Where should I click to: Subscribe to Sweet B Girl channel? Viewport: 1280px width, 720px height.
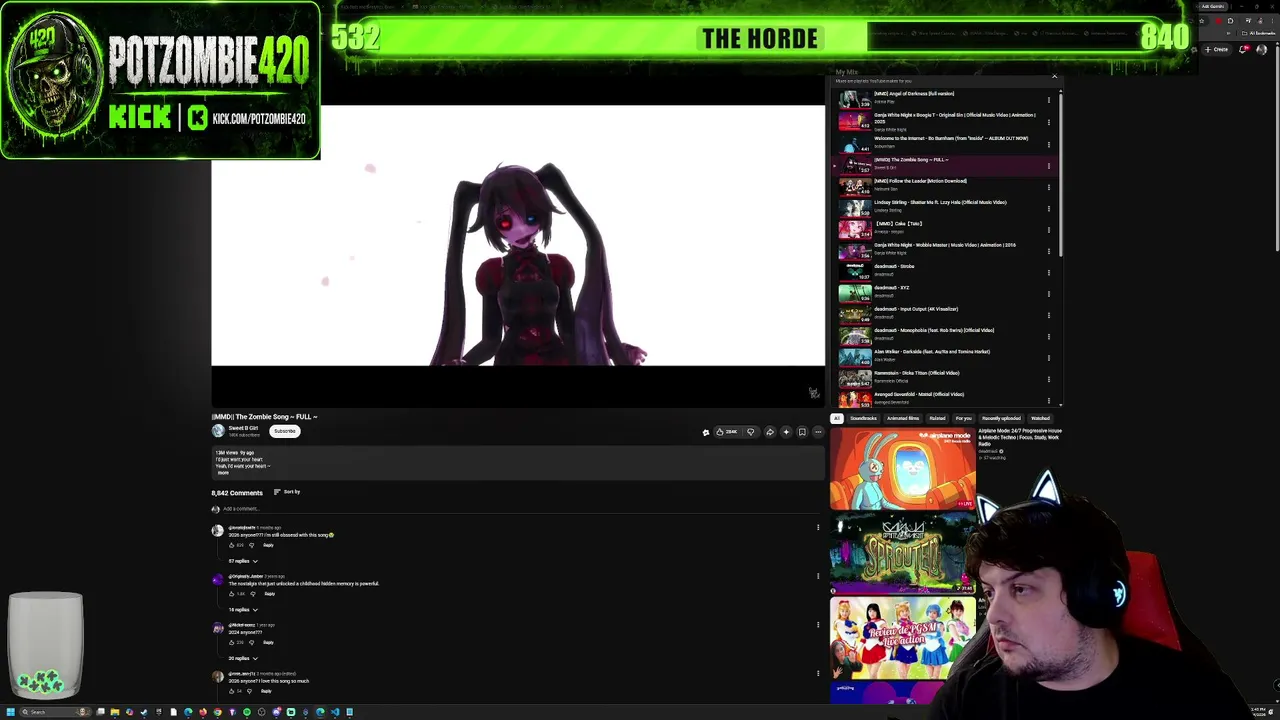[x=285, y=432]
